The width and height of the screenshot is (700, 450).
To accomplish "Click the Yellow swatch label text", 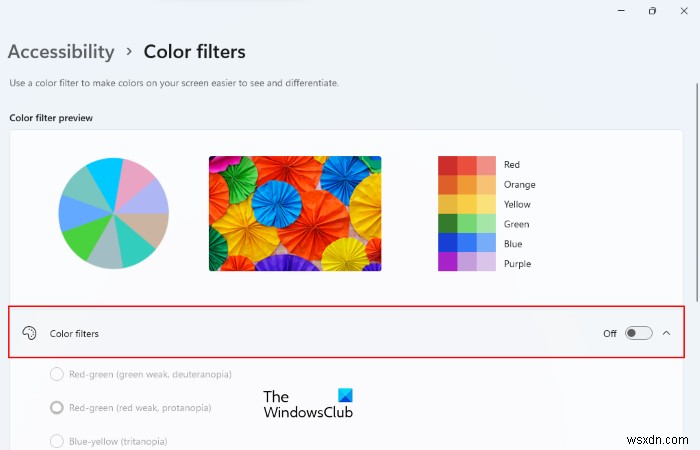I will pos(518,204).
